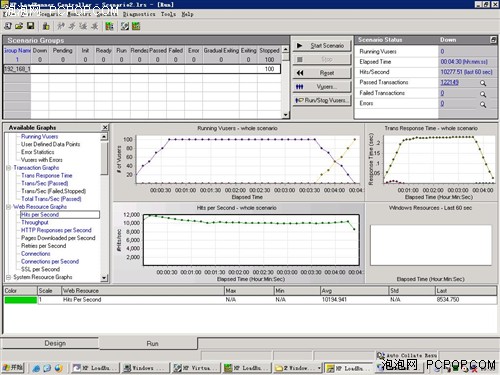Select HTTP Responses per Second item
The width and height of the screenshot is (500, 375).
[56, 230]
